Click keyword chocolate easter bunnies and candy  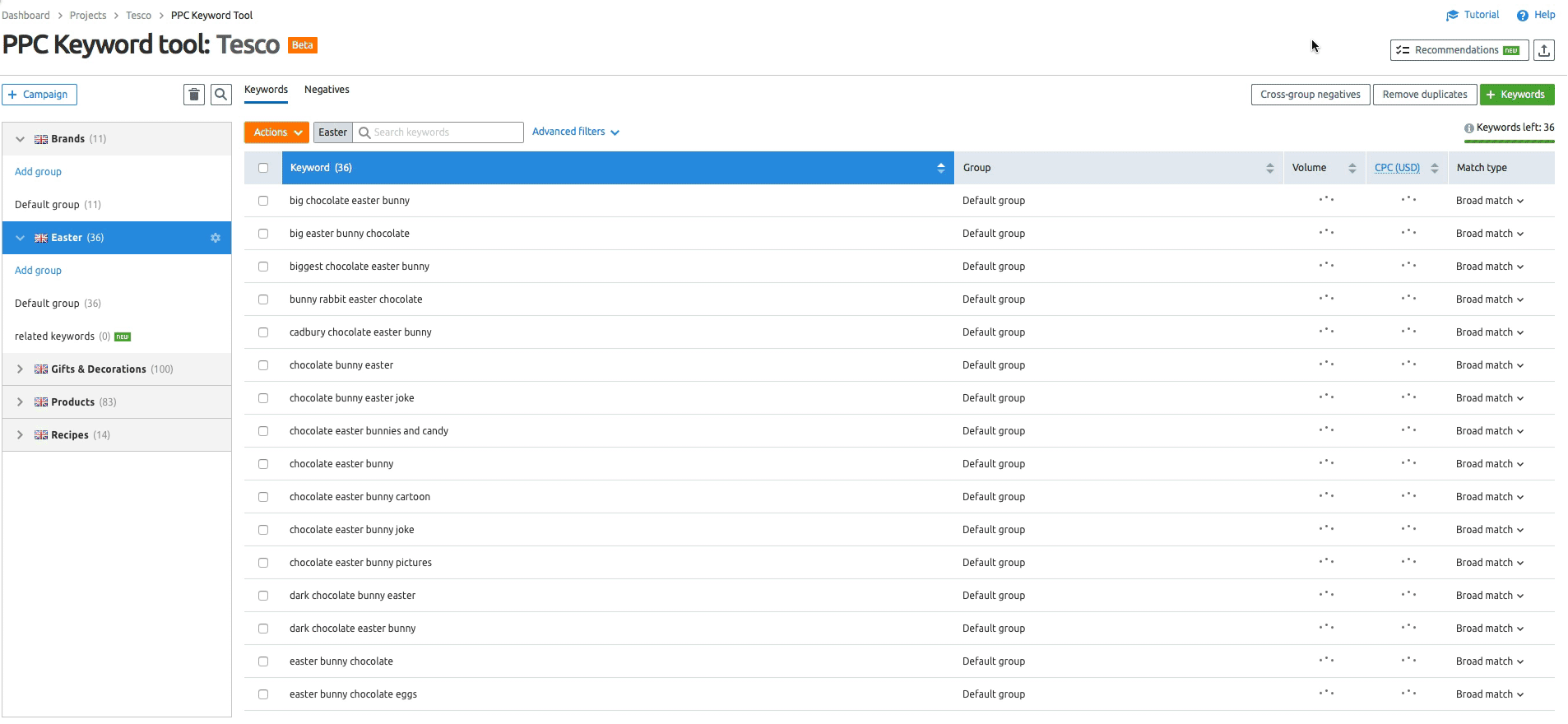369,431
